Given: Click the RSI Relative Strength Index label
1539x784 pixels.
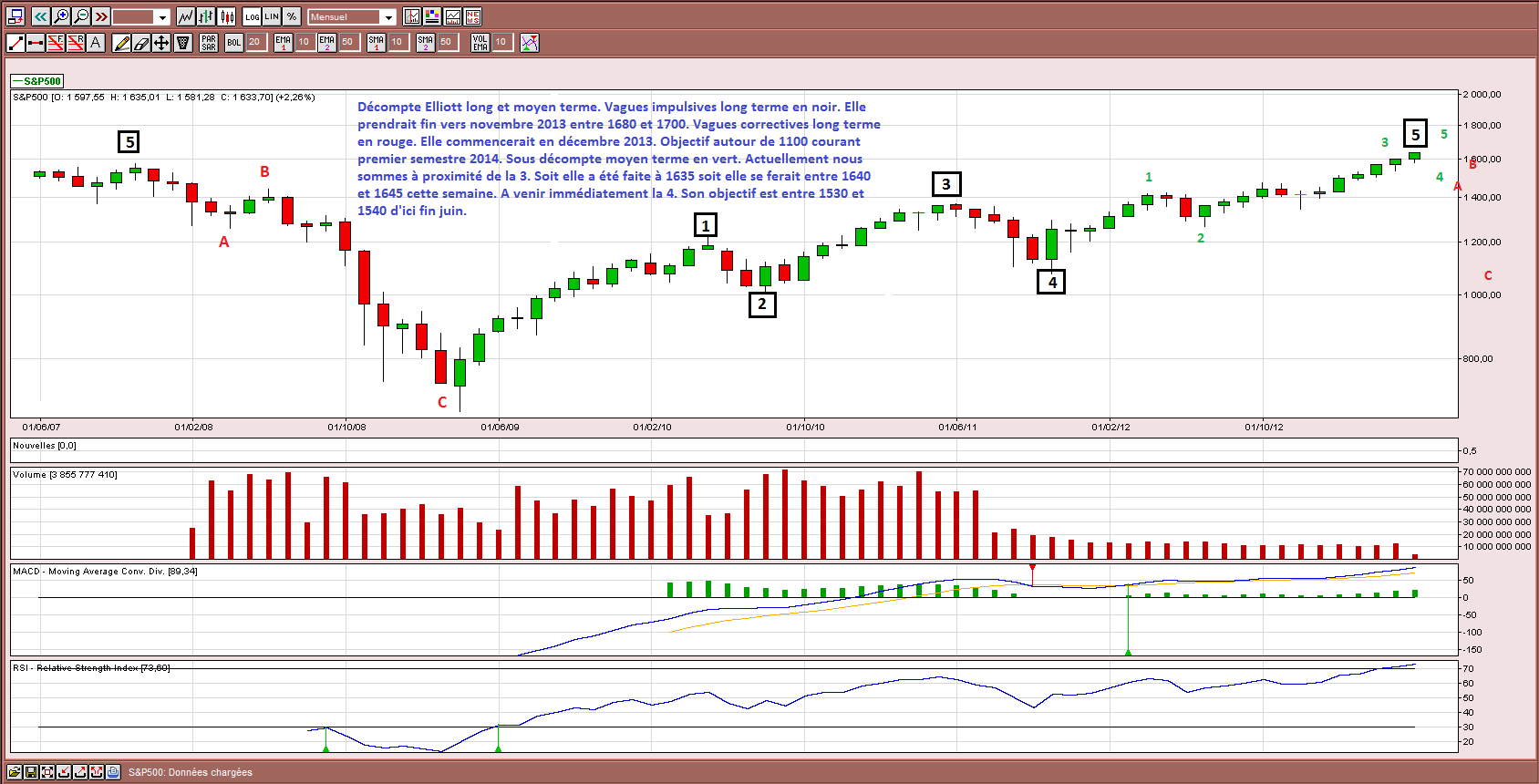Looking at the screenshot, I should click(x=91, y=667).
